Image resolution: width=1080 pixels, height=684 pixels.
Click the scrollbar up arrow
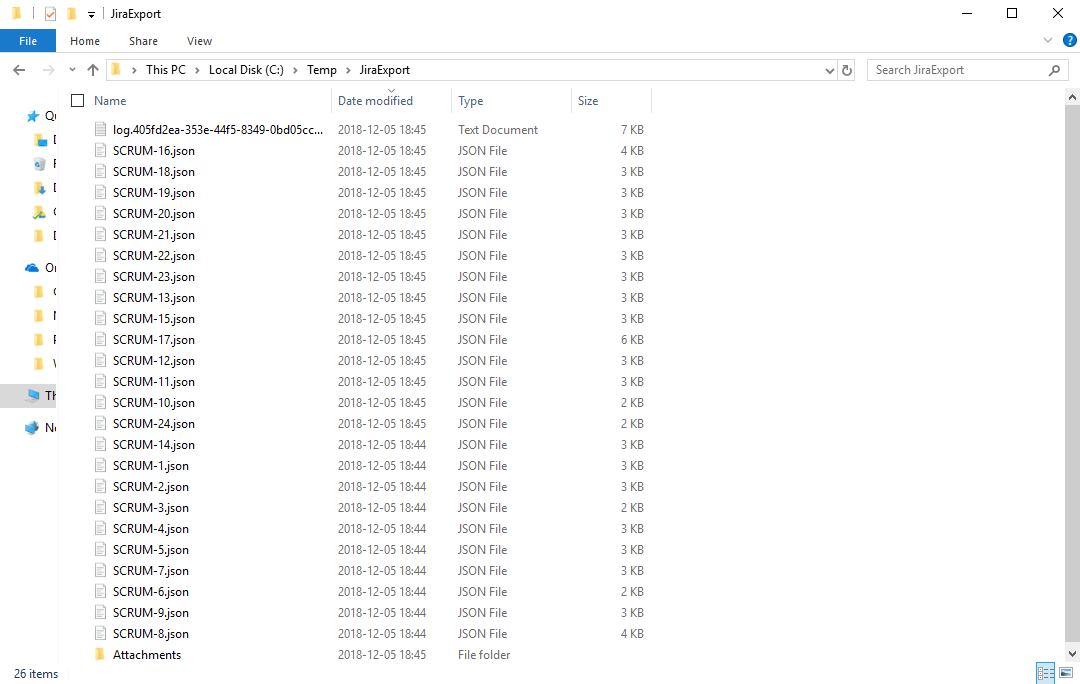click(1072, 98)
